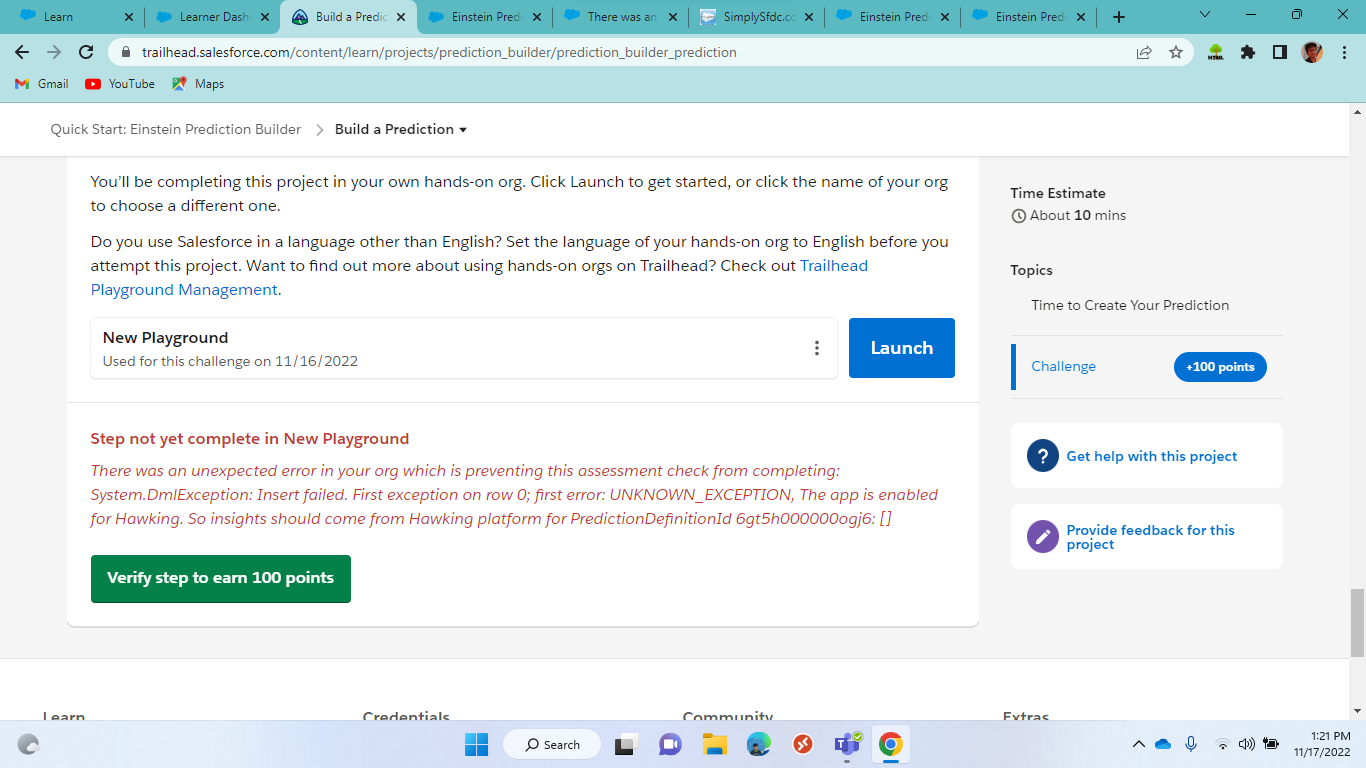Show hidden system tray icons

[1138, 744]
